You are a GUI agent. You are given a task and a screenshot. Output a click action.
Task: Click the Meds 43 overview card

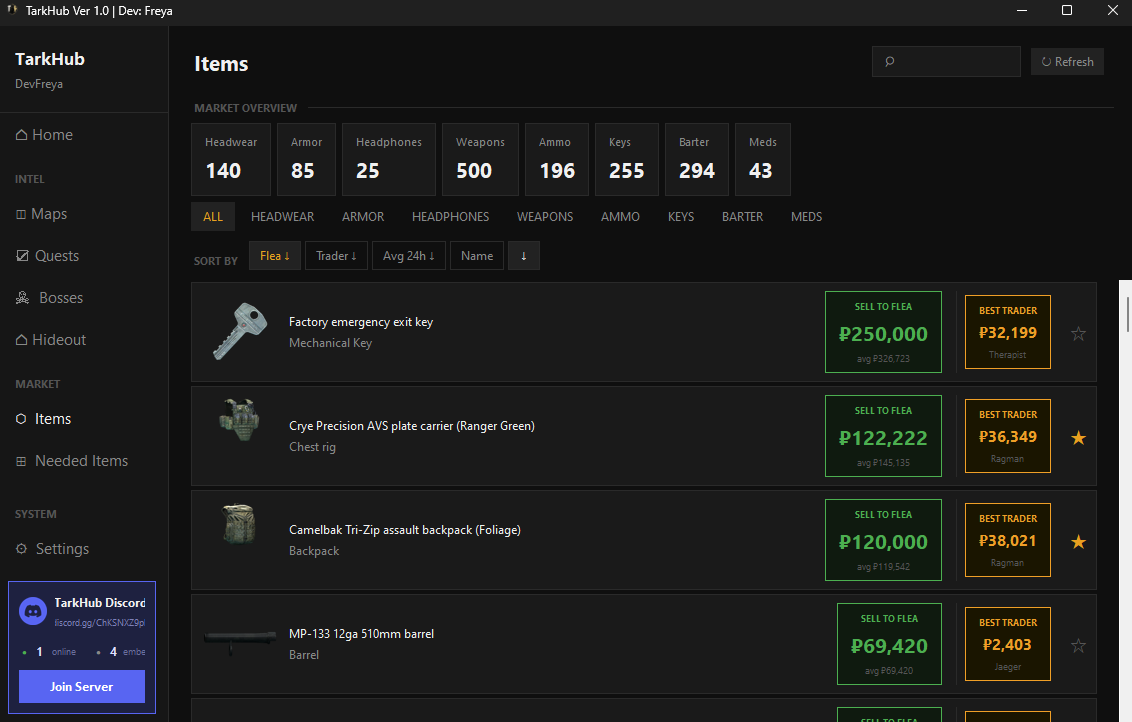[x=762, y=160]
